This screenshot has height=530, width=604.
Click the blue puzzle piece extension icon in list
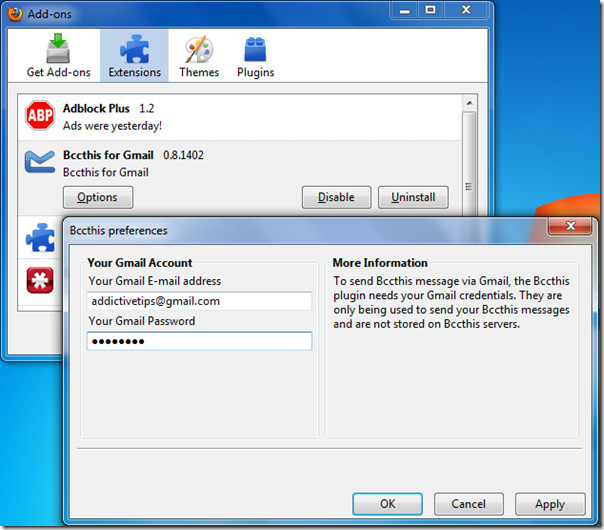(x=40, y=237)
